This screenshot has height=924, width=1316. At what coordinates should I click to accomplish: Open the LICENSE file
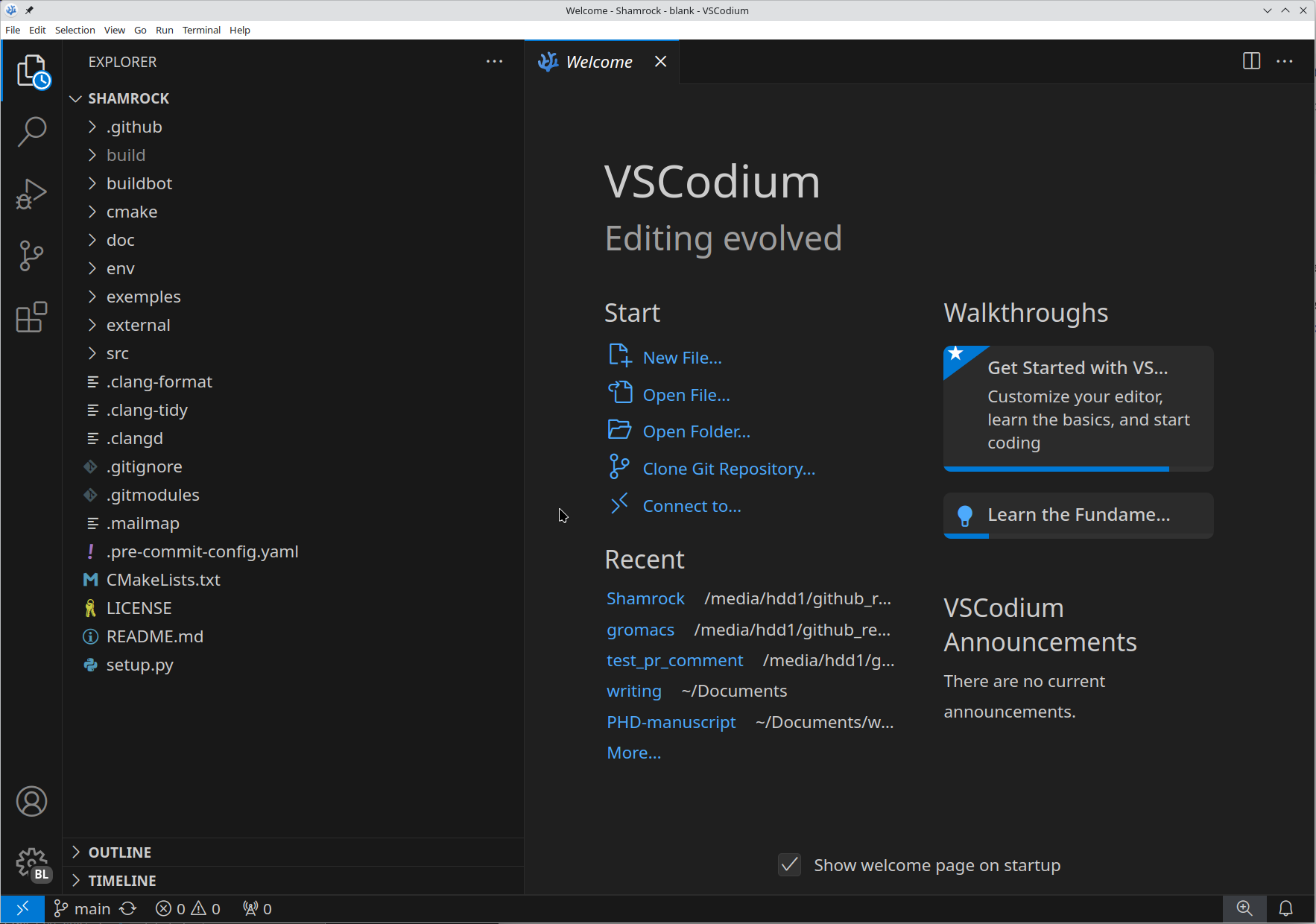pyautogui.click(x=293, y=608)
